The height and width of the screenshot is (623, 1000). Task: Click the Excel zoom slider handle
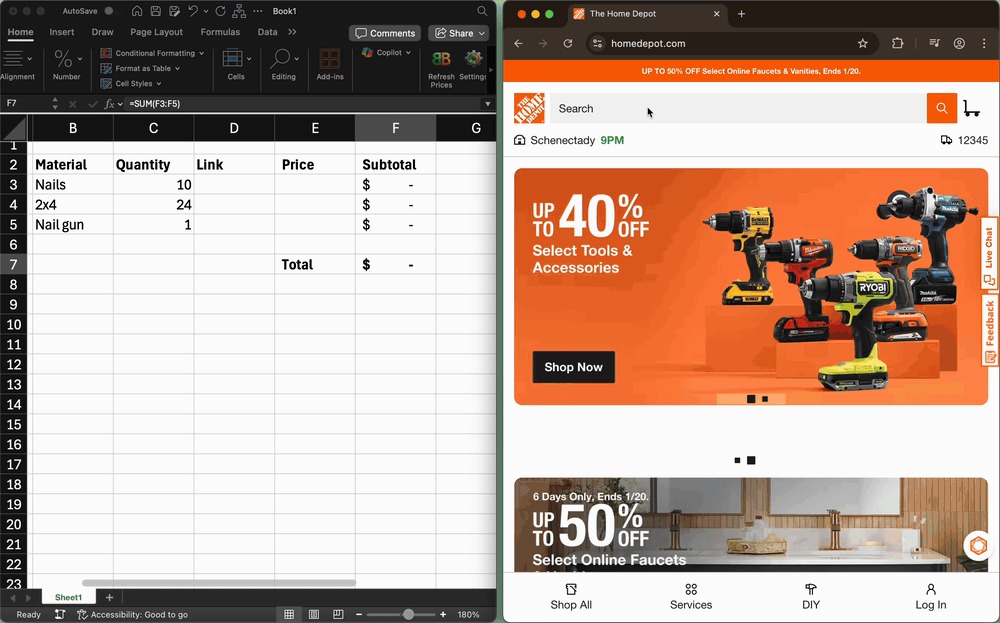point(408,614)
